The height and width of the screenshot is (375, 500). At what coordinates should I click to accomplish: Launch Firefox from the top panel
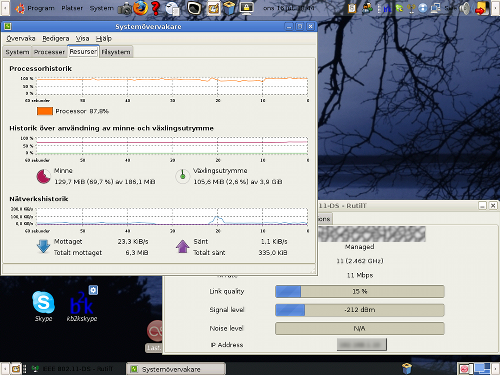(141, 8)
